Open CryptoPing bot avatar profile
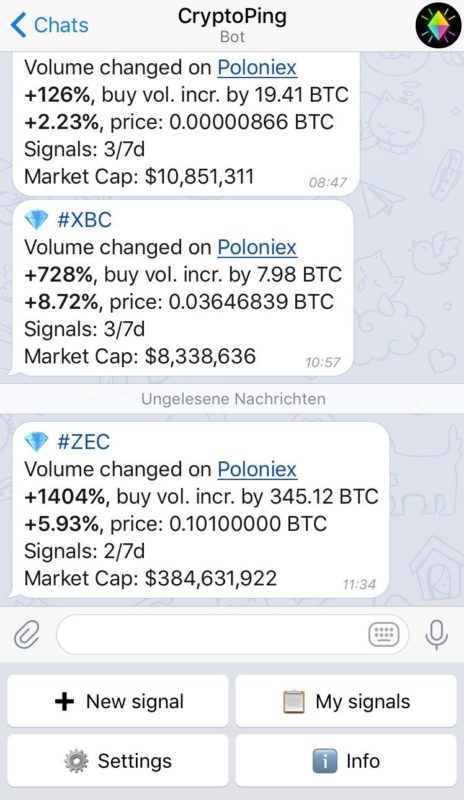464x800 pixels. pyautogui.click(x=435, y=26)
